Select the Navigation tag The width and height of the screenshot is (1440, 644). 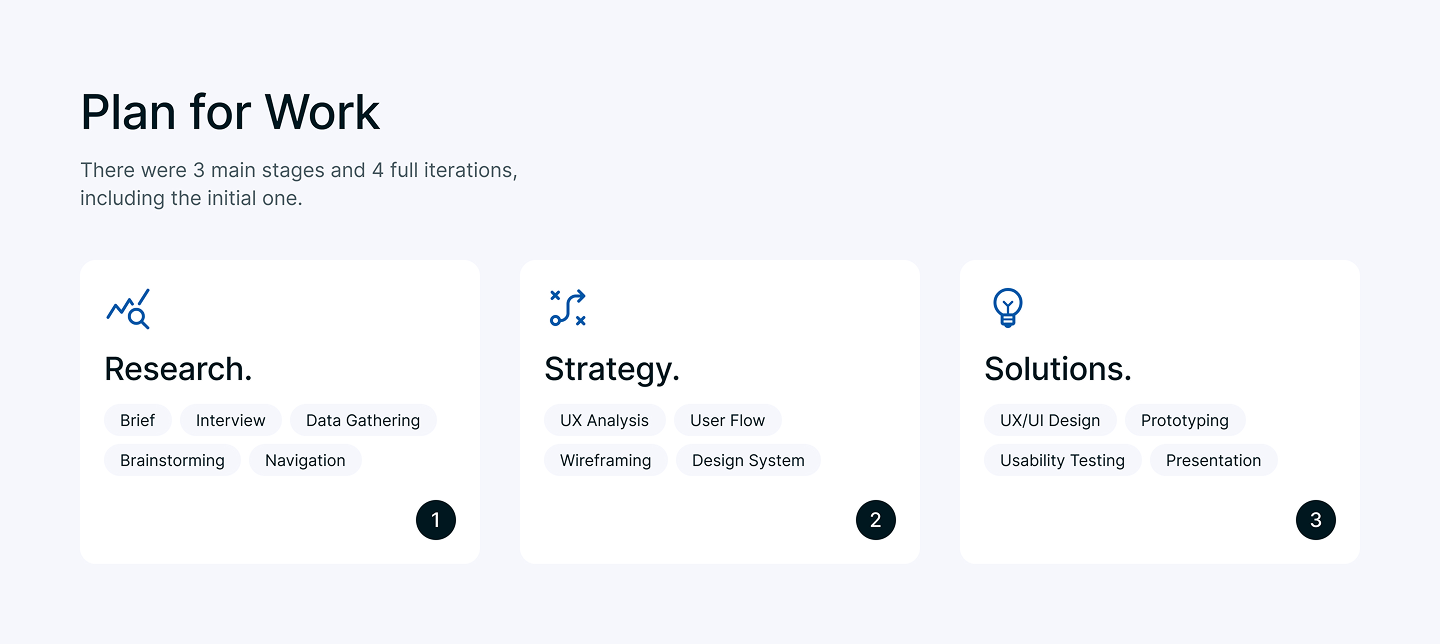point(305,460)
